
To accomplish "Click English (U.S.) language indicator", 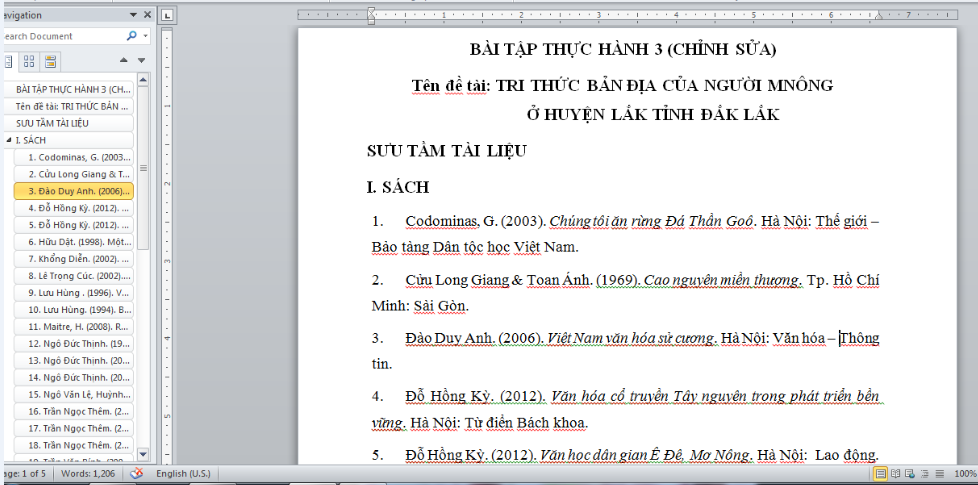I will [183, 474].
